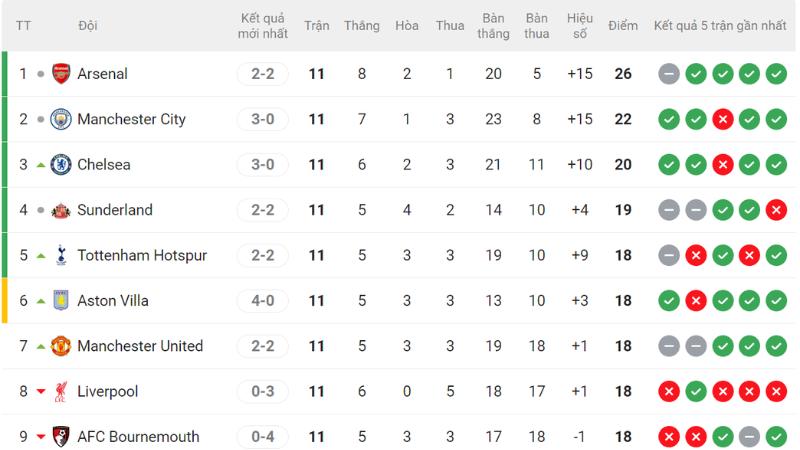
Task: Click Liverpool's 0-3 latest result badge
Action: pos(263,391)
